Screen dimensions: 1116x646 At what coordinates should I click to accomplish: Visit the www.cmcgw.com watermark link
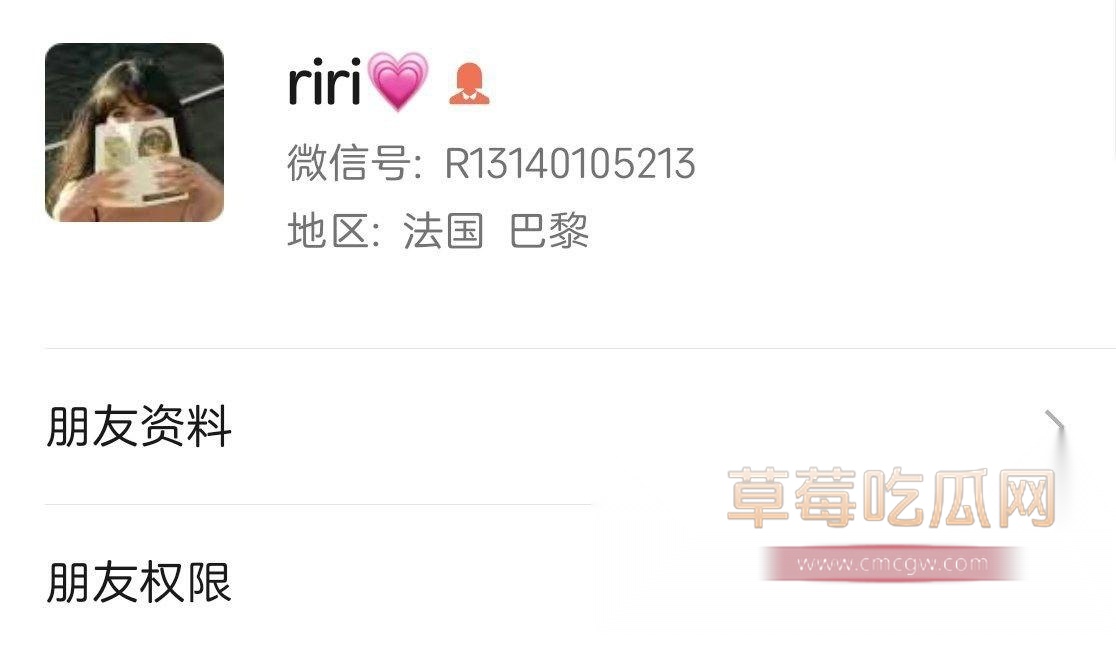click(893, 564)
